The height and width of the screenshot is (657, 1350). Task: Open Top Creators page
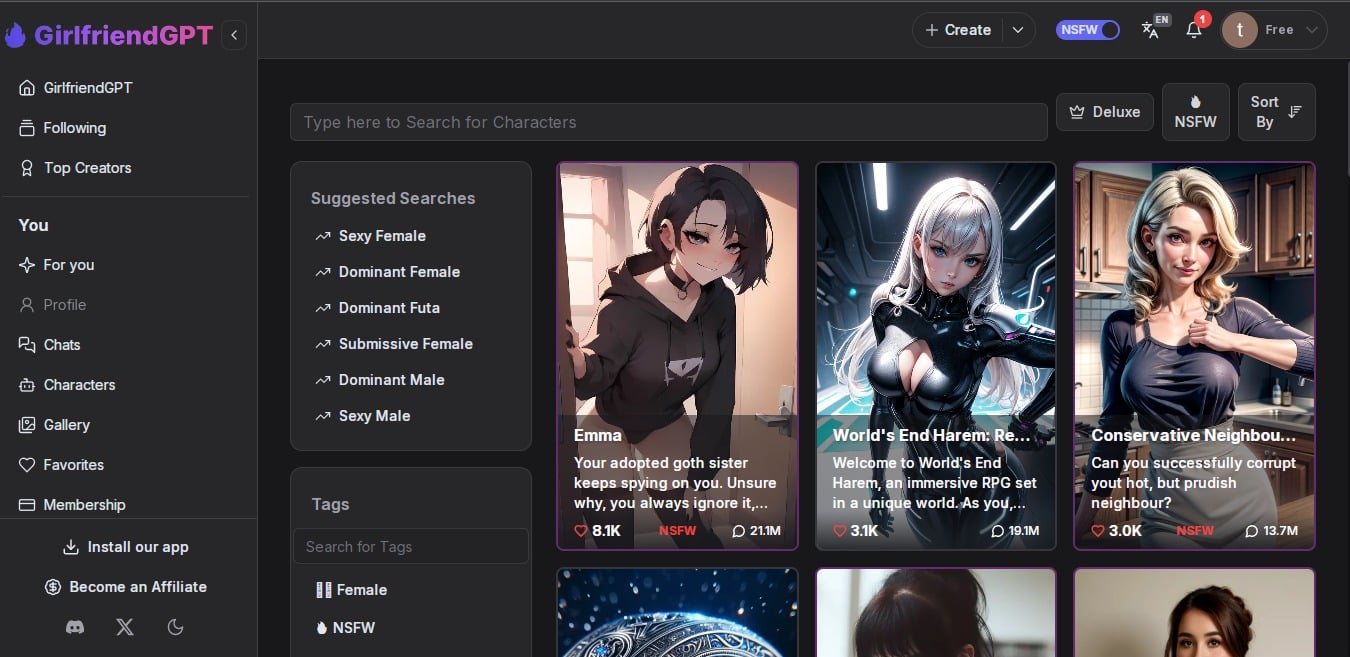pyautogui.click(x=76, y=168)
